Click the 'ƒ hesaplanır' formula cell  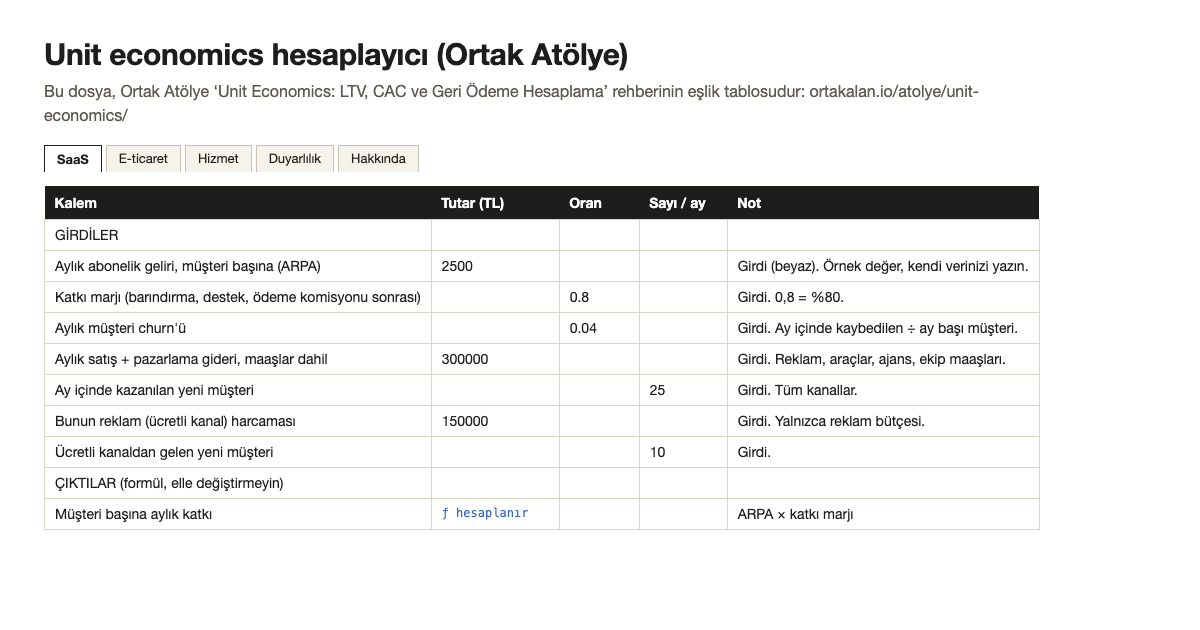[496, 514]
